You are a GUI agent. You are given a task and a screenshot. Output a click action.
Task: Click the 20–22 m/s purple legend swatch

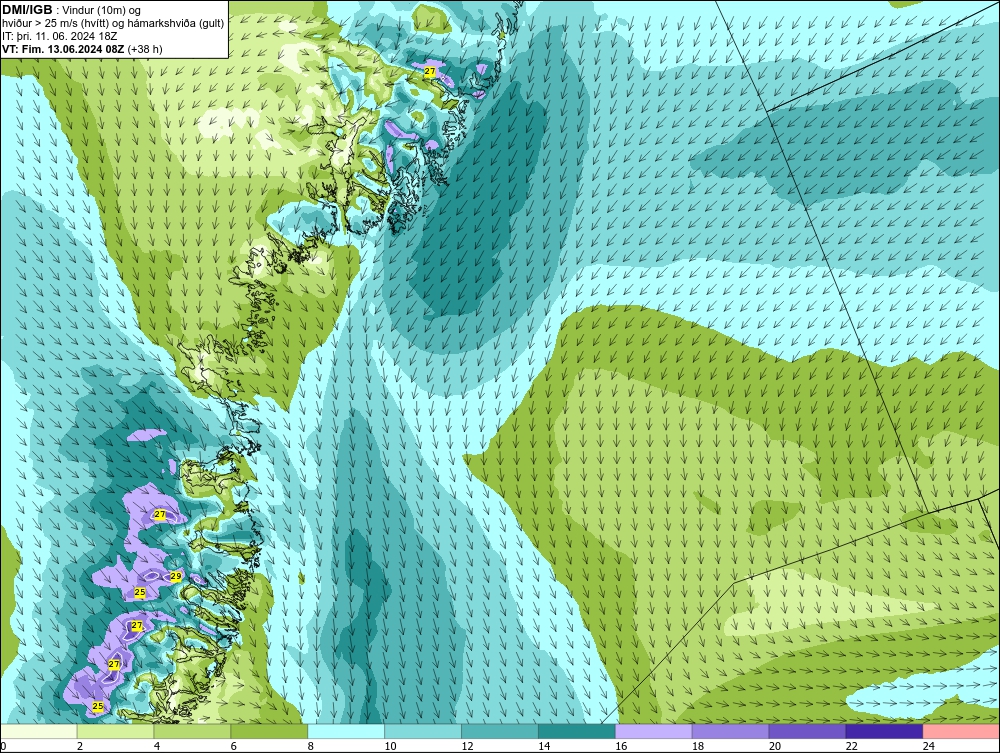(x=807, y=731)
